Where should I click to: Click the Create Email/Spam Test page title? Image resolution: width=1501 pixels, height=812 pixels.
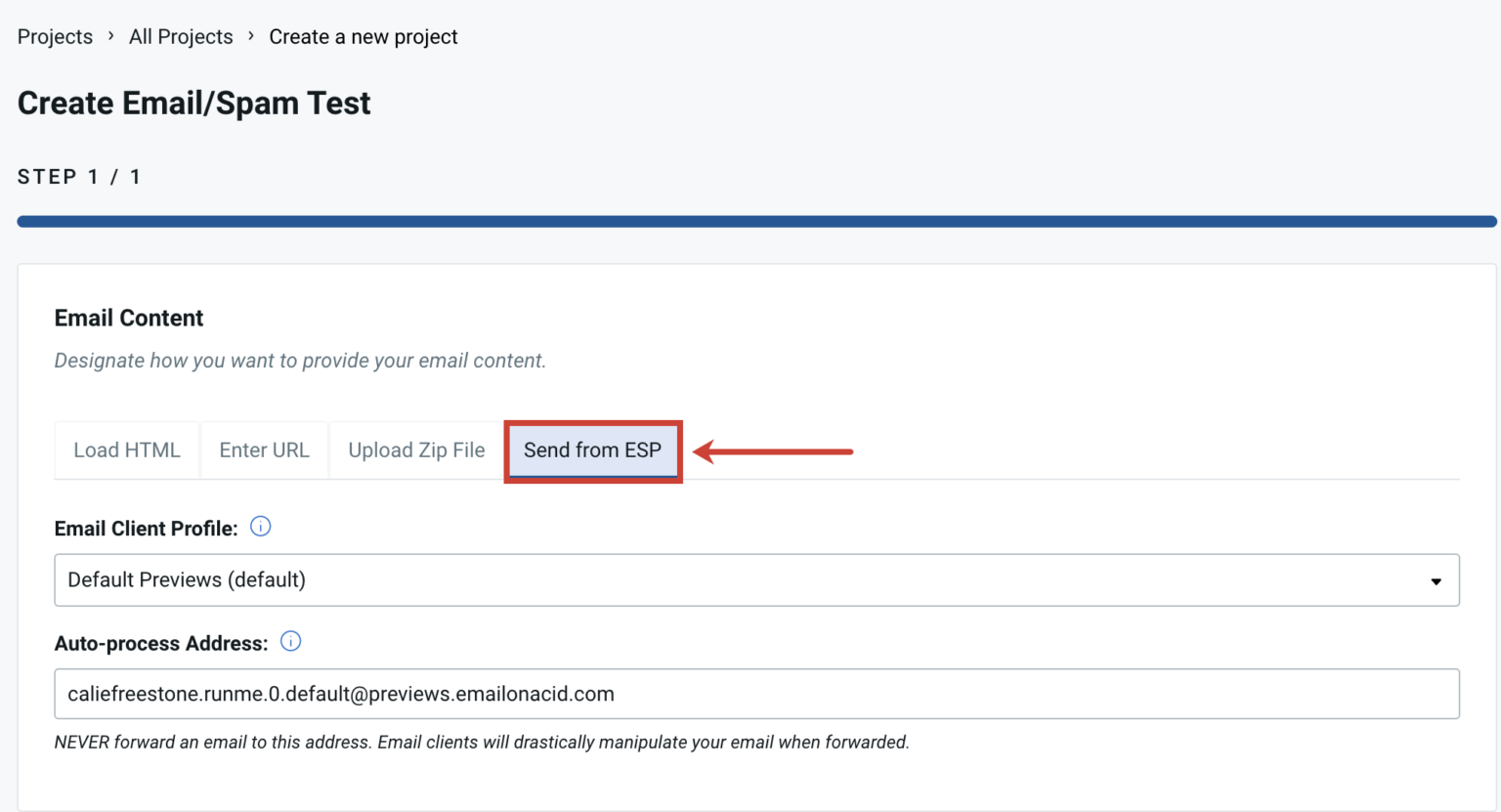[x=193, y=103]
